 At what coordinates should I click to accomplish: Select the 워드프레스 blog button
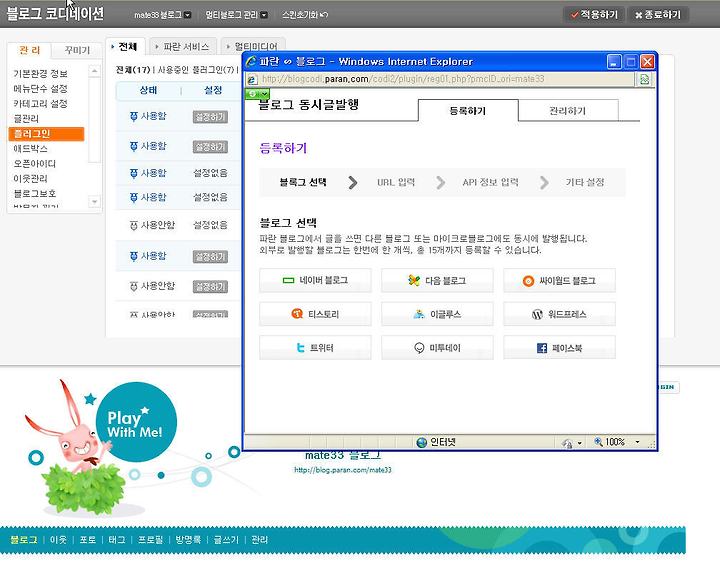coord(559,314)
